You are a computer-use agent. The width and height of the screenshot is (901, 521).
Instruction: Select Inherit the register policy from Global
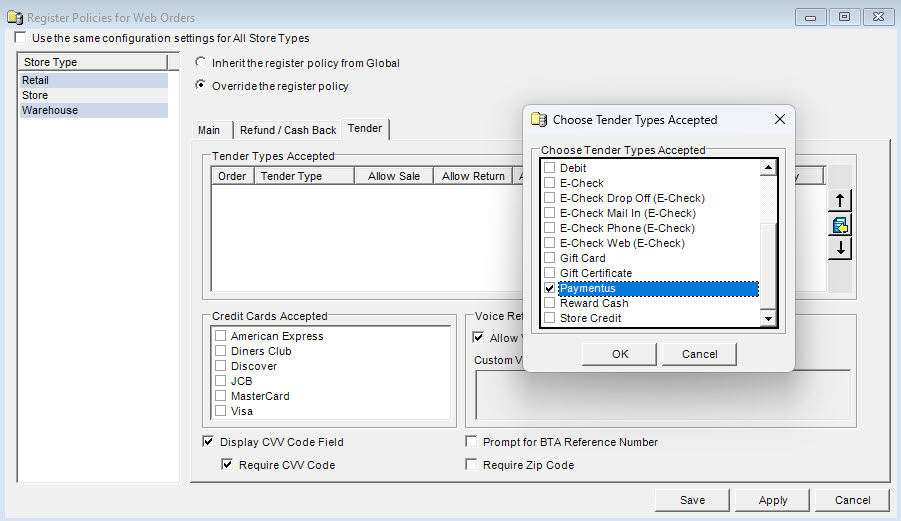pyautogui.click(x=201, y=62)
